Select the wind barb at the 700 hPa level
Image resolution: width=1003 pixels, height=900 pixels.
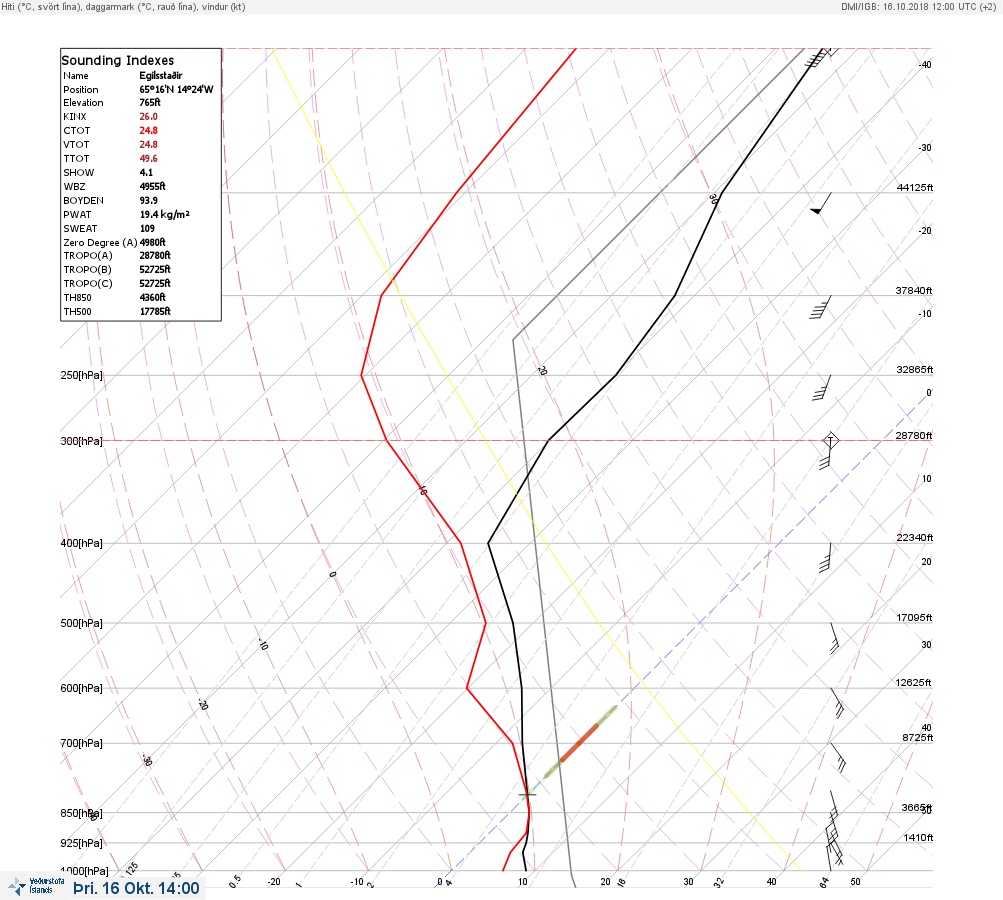click(839, 757)
